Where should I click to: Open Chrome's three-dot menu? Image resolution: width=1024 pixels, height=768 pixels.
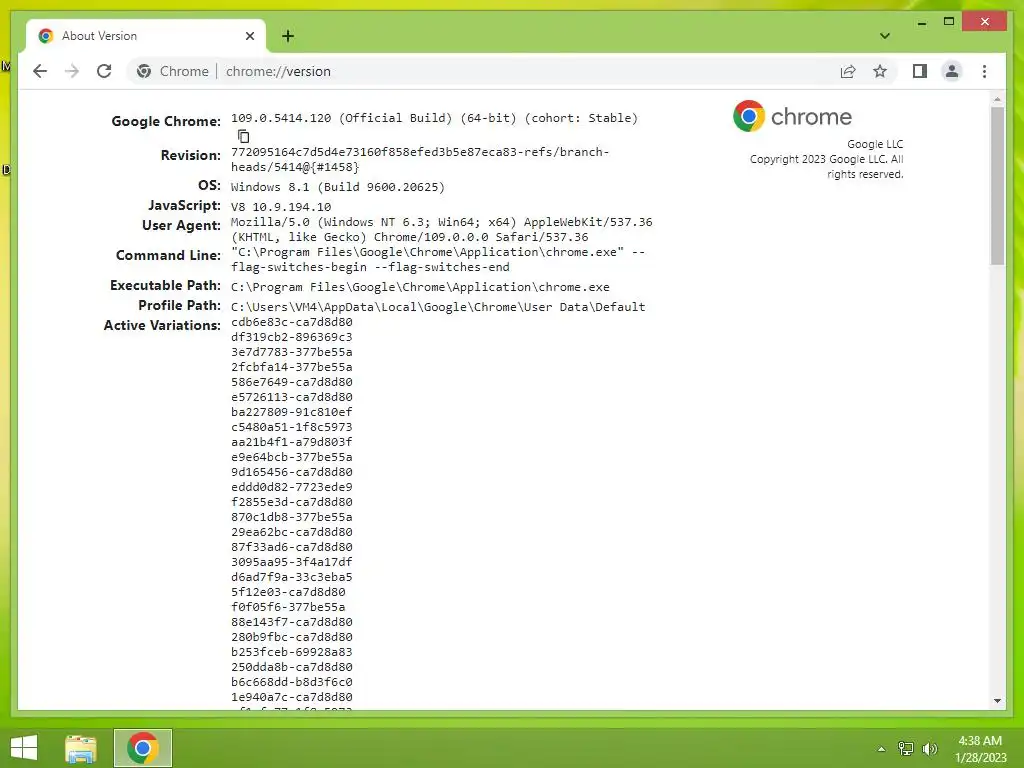click(x=984, y=71)
